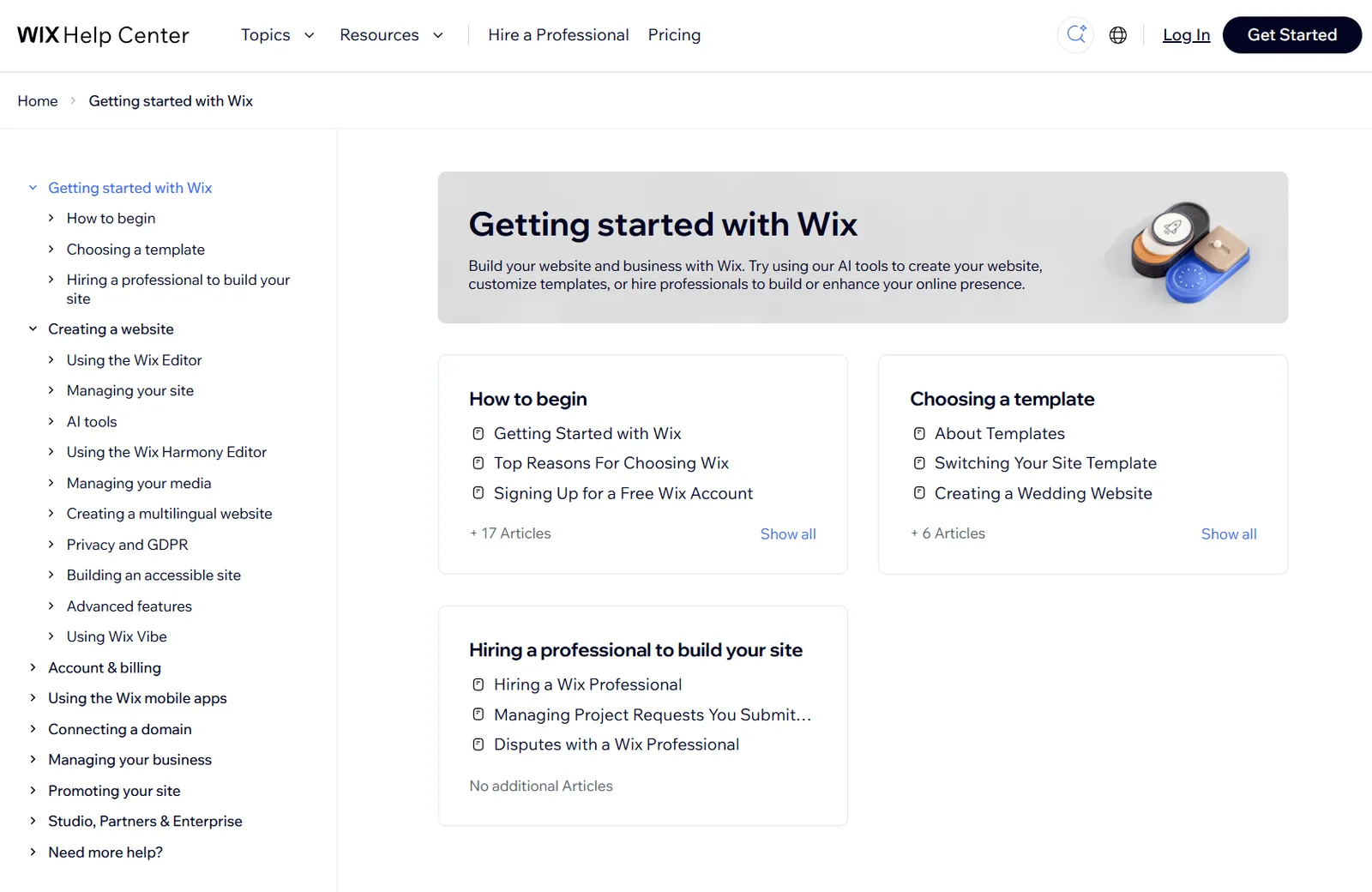
Task: Click the Get Started button
Action: click(1291, 35)
